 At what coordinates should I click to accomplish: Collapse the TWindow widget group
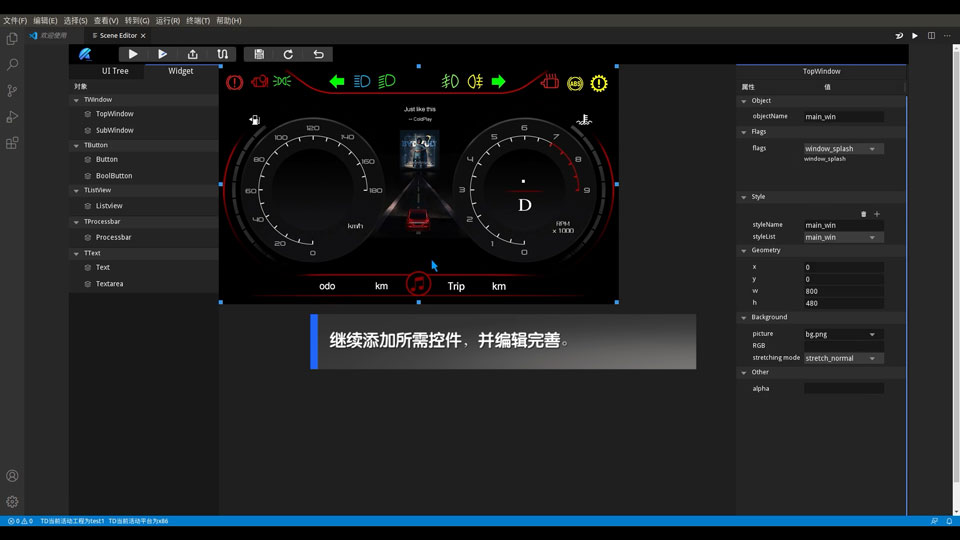[x=76, y=100]
